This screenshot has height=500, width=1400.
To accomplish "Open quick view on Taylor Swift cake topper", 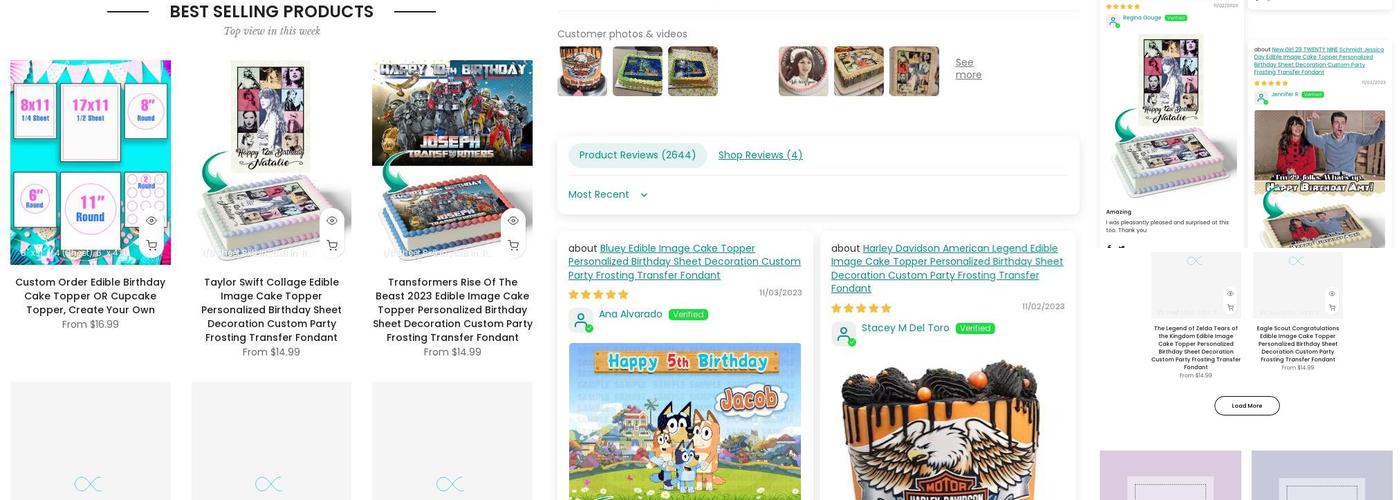I will point(332,221).
